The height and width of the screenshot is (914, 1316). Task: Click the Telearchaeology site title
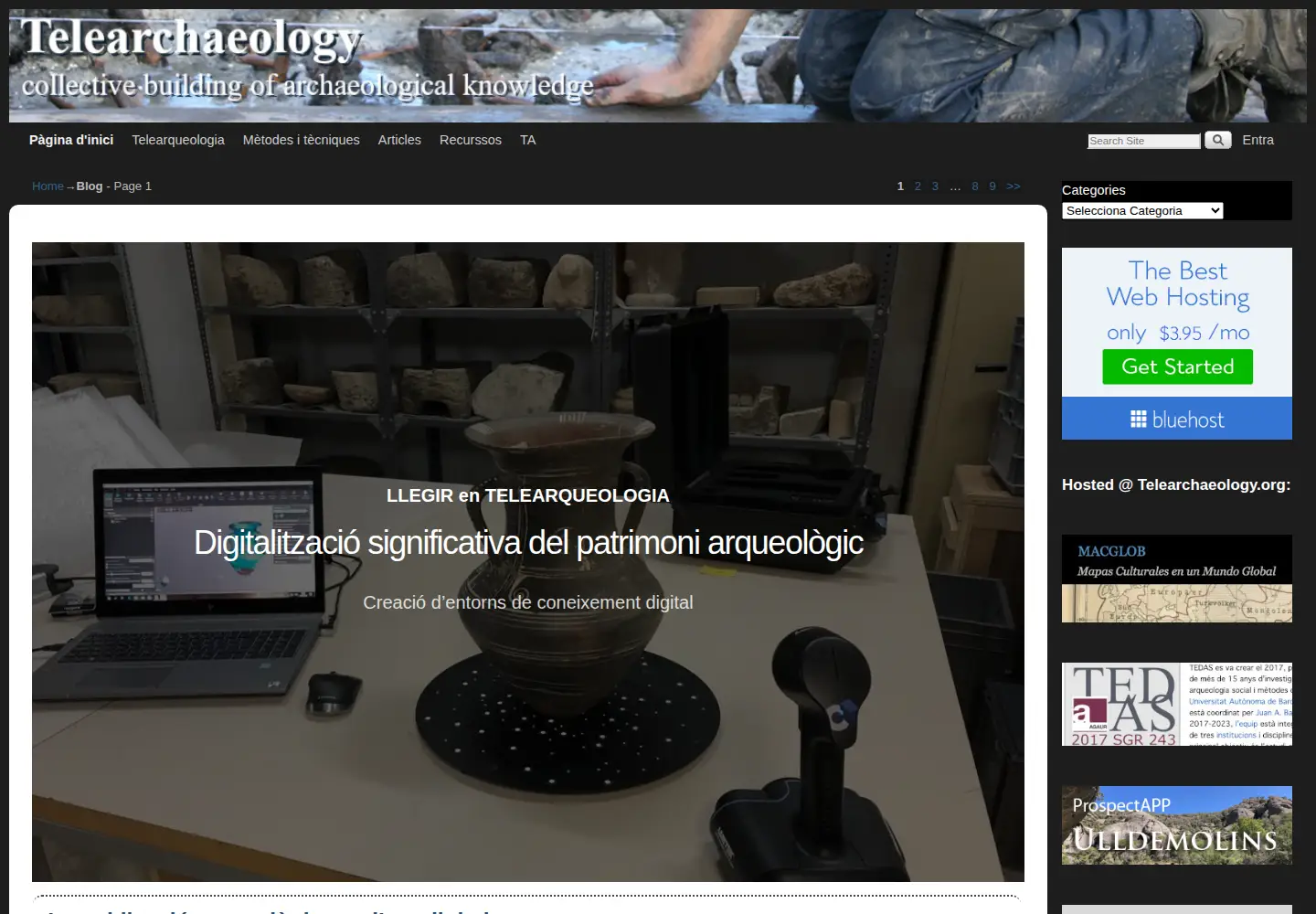click(x=191, y=38)
